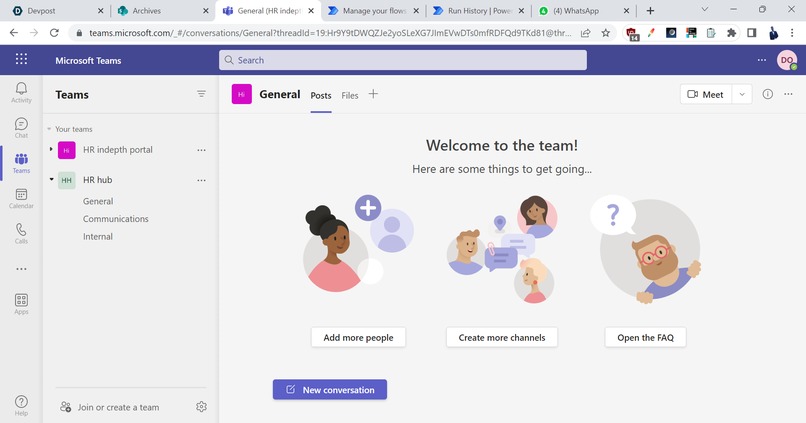Open the Activity feed in the sidebar
The width and height of the screenshot is (806, 423).
pos(21,93)
